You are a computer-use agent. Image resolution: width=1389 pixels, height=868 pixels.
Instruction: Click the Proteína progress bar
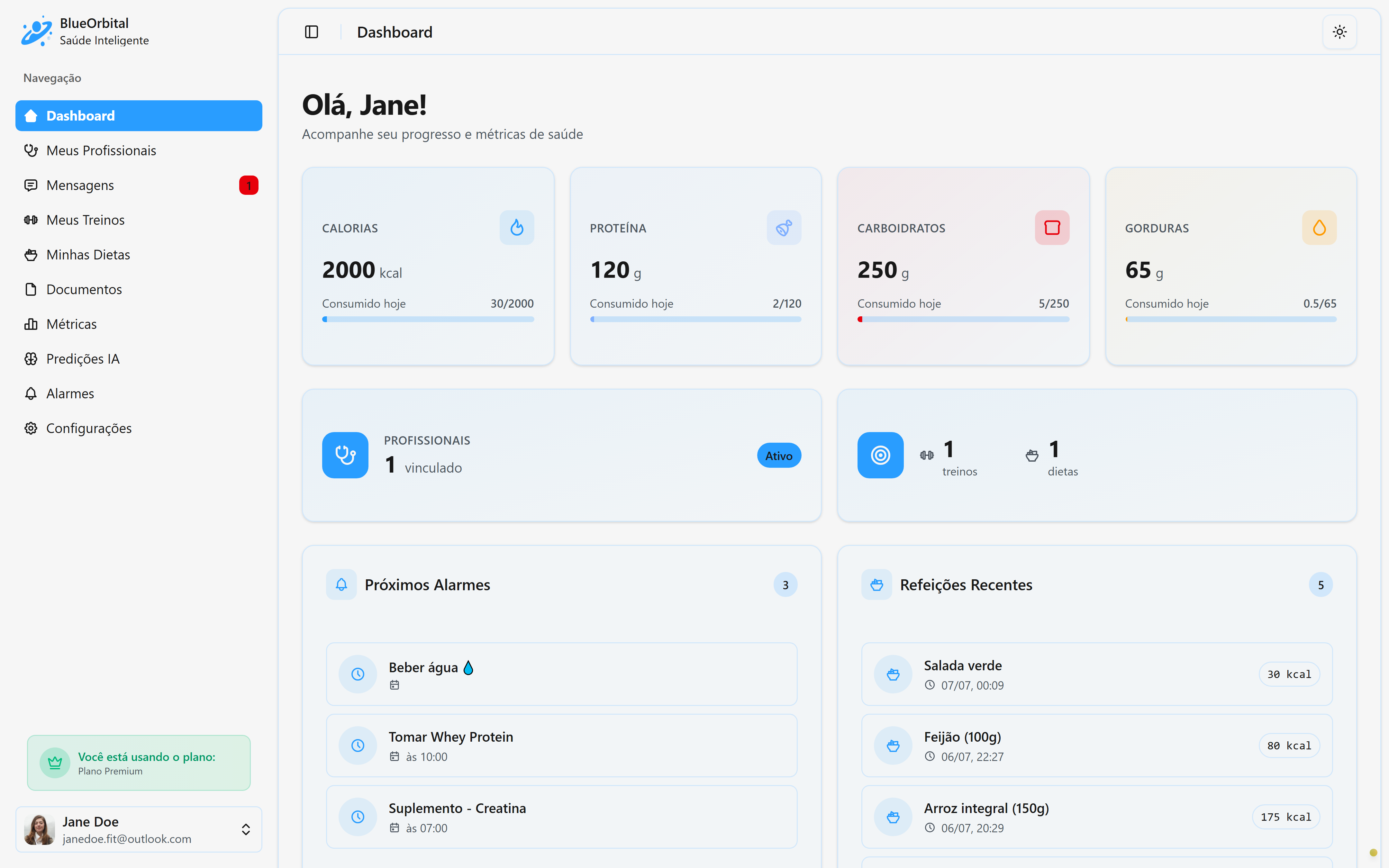[696, 319]
